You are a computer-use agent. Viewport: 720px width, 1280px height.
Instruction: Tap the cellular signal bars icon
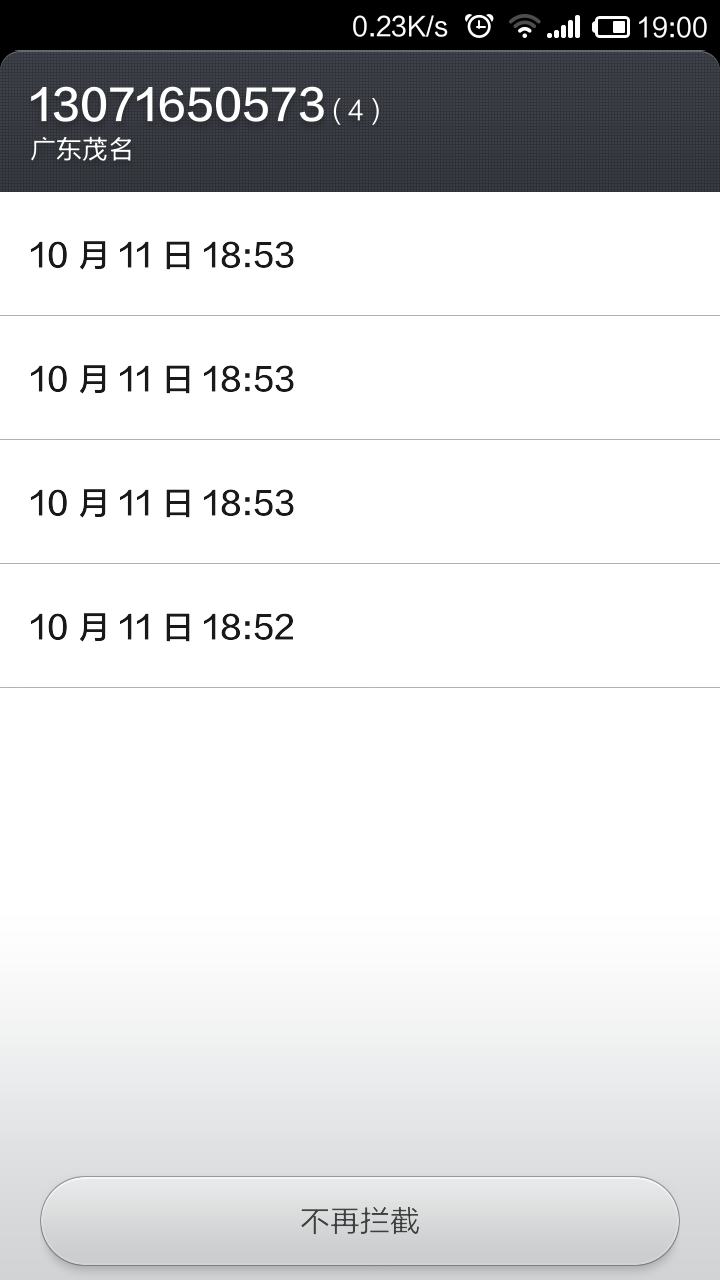(x=564, y=27)
